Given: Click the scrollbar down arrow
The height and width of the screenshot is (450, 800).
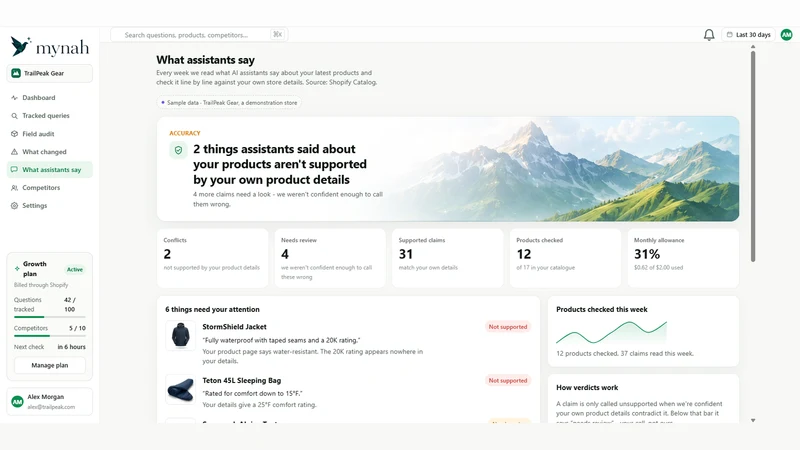Looking at the screenshot, I should (753, 420).
